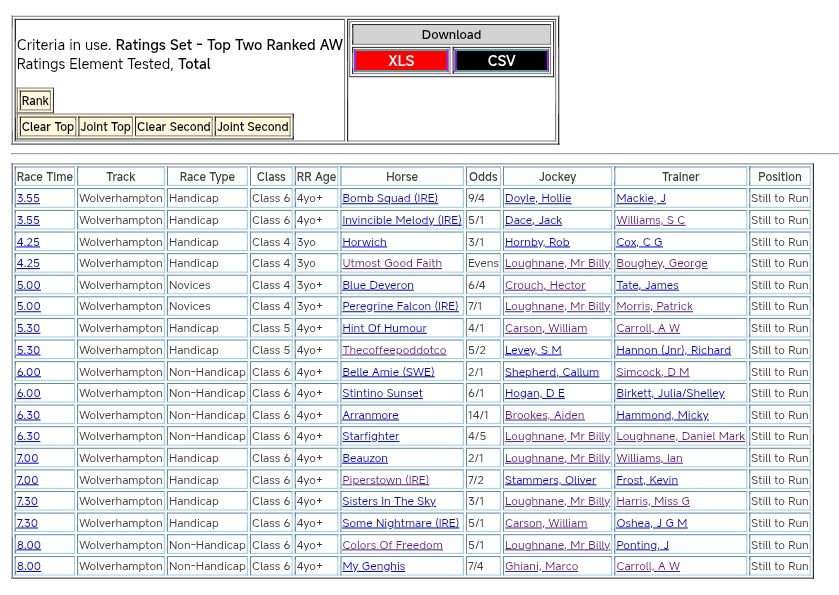Open jockey Brookes, Aiden link
The height and width of the screenshot is (595, 839).
544,415
